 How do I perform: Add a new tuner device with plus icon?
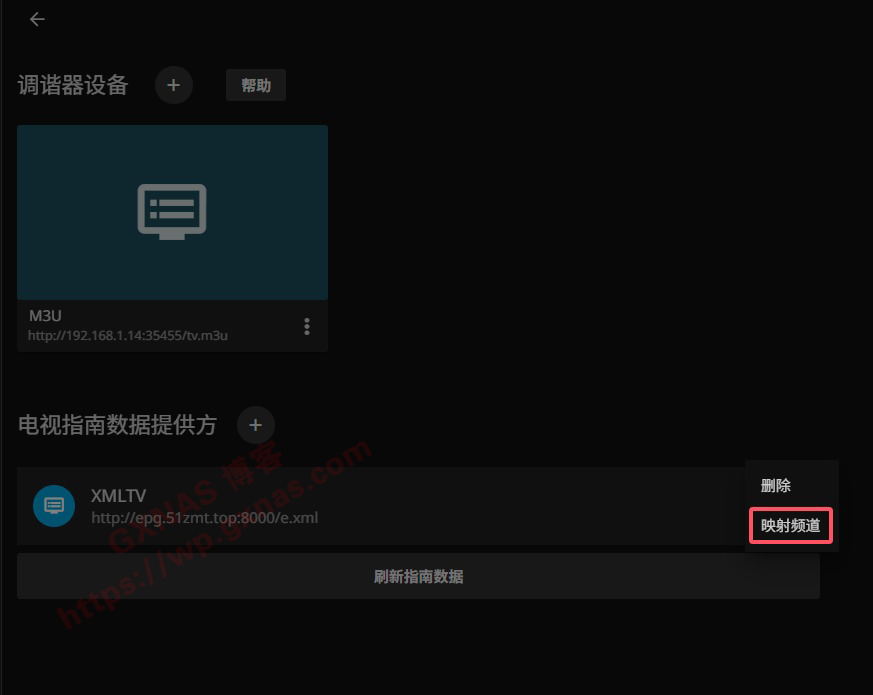173,85
